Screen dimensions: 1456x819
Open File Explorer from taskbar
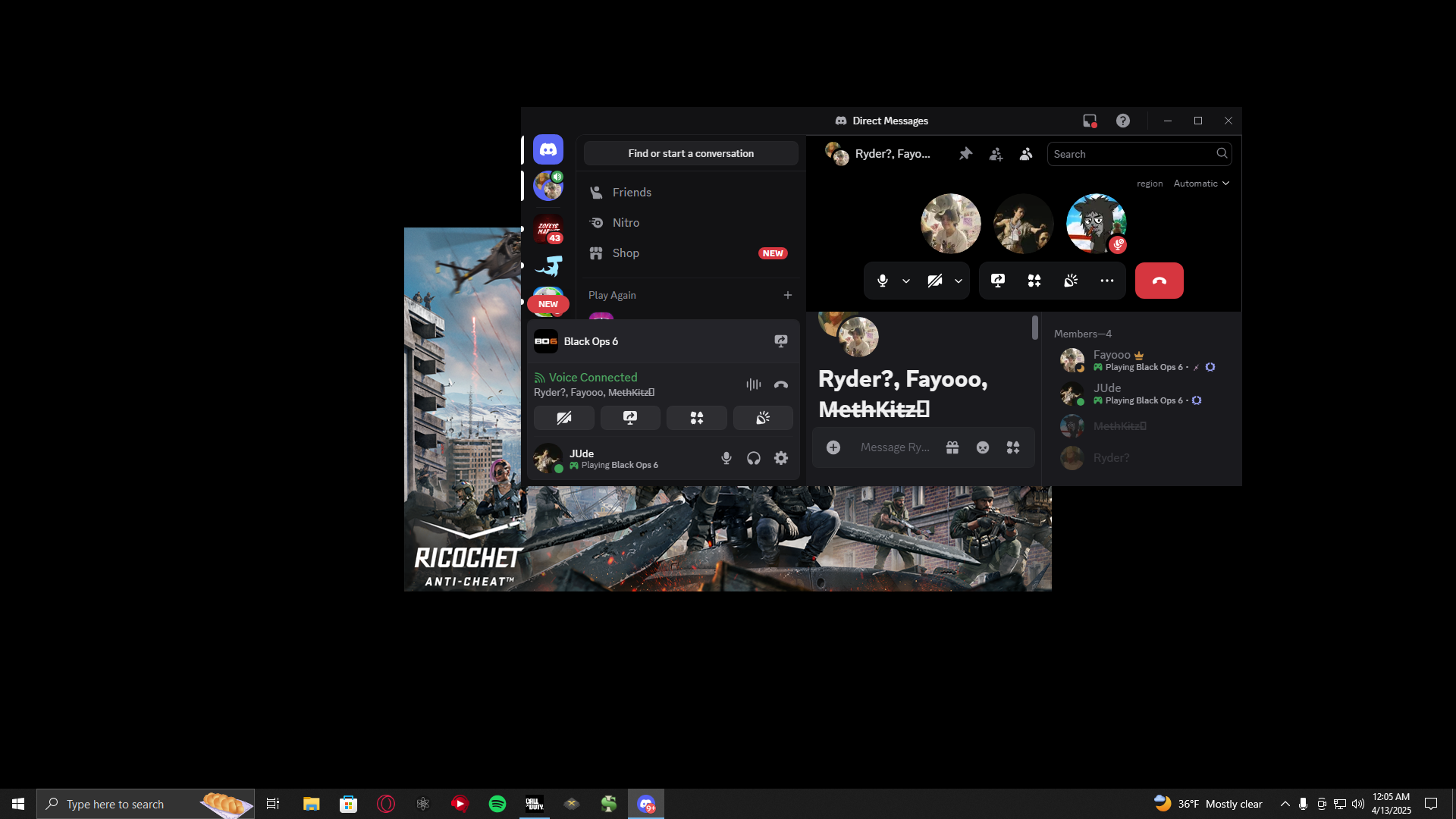pyautogui.click(x=311, y=804)
